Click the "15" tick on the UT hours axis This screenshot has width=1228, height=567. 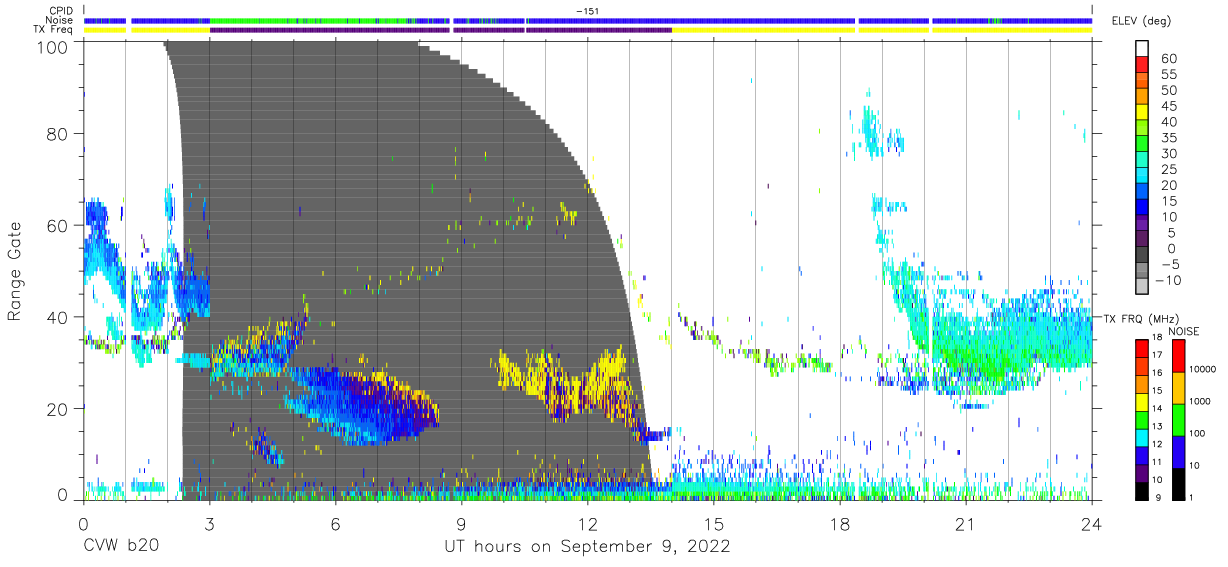tap(714, 523)
